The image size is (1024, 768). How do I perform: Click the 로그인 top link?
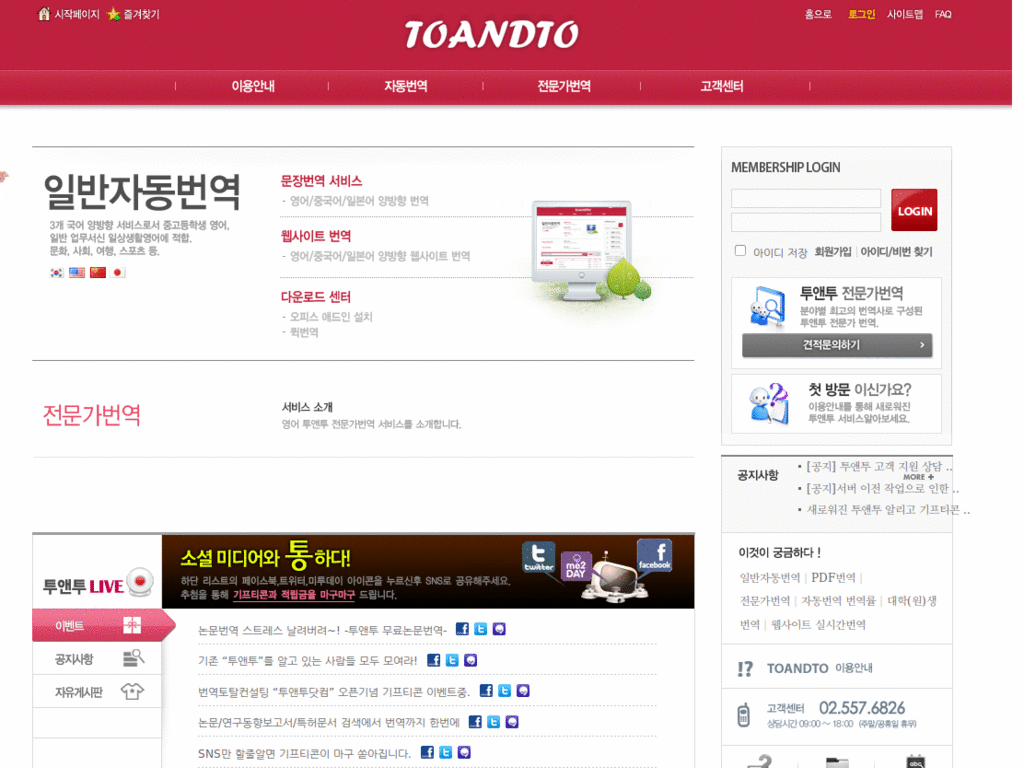[861, 14]
